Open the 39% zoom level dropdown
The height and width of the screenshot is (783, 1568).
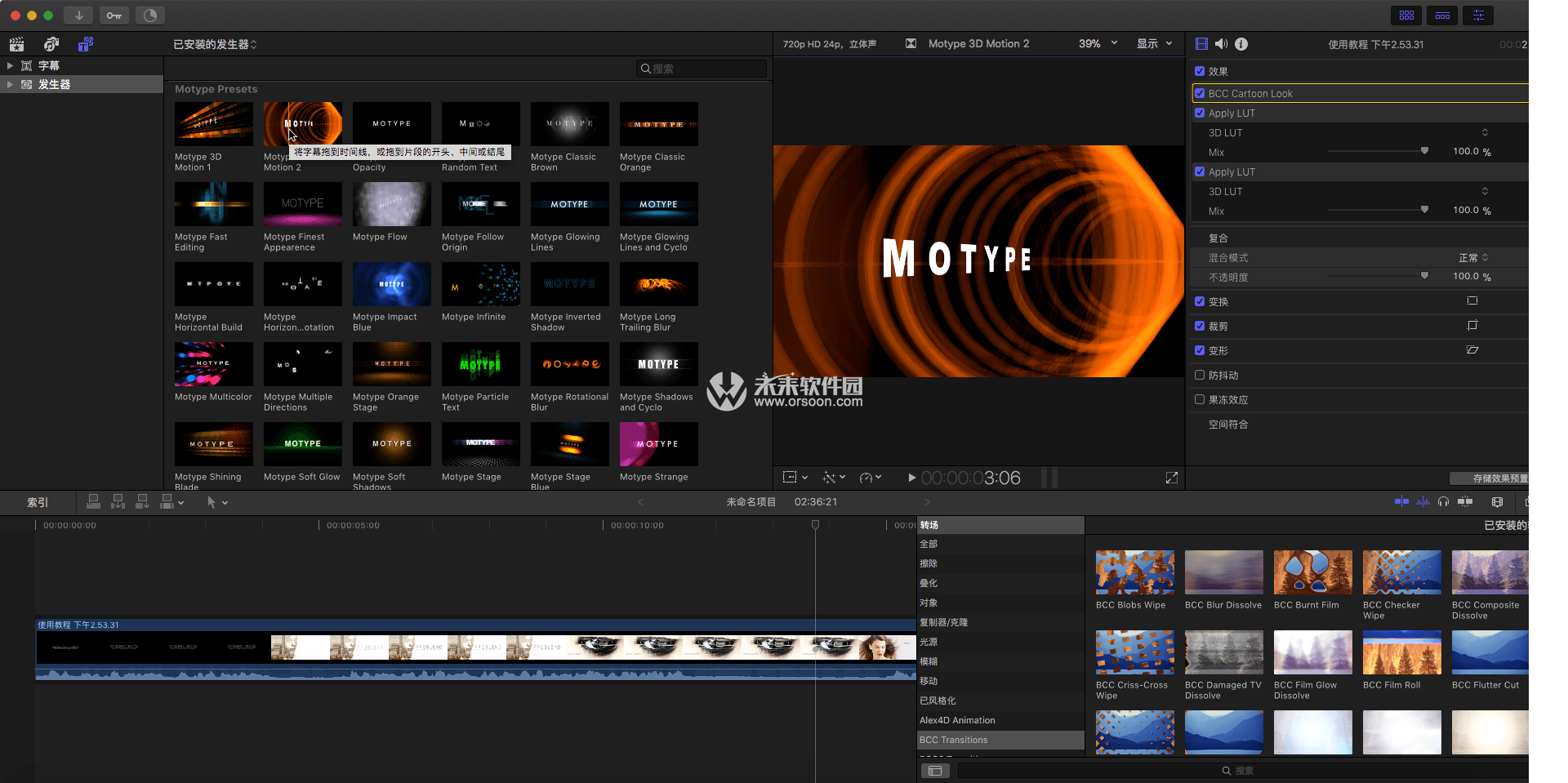[x=1098, y=44]
